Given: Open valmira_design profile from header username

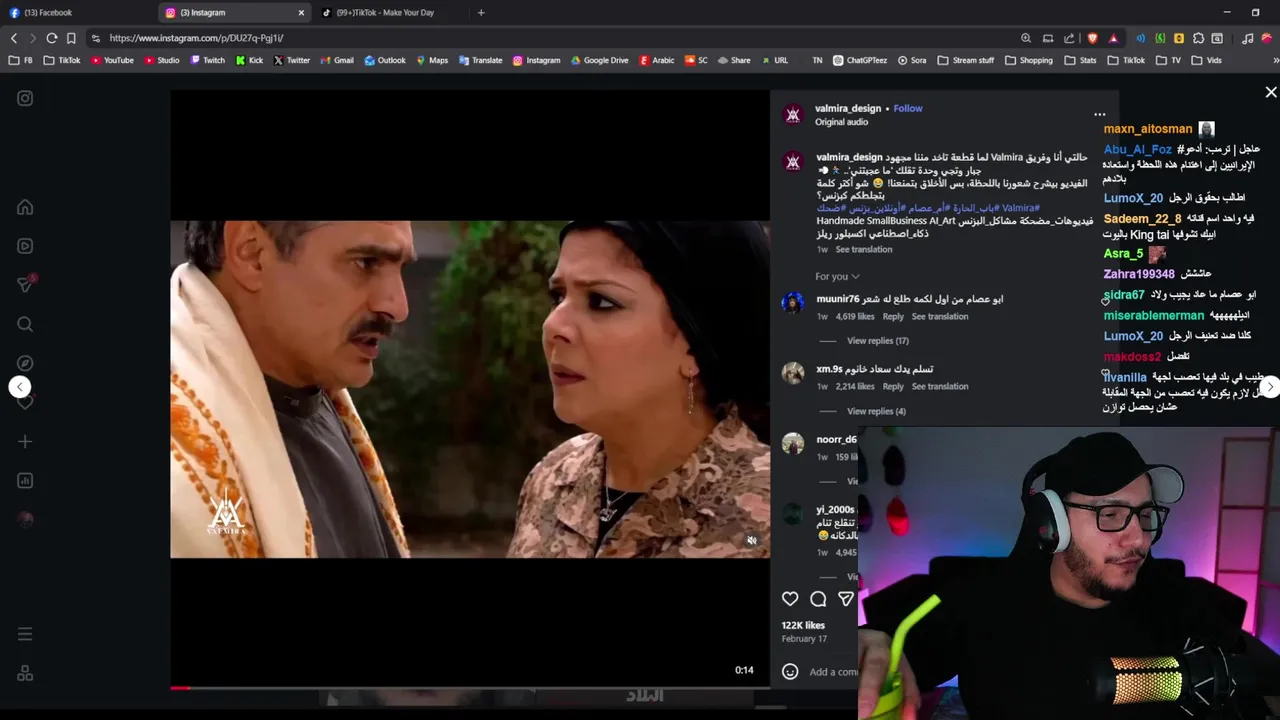Looking at the screenshot, I should (848, 108).
